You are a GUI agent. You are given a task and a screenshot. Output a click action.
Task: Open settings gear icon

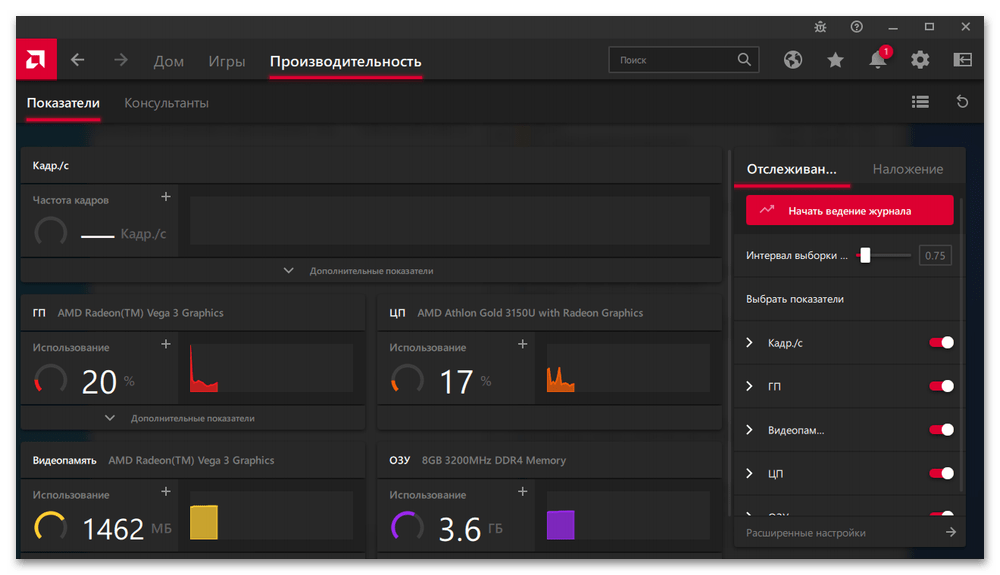point(920,60)
